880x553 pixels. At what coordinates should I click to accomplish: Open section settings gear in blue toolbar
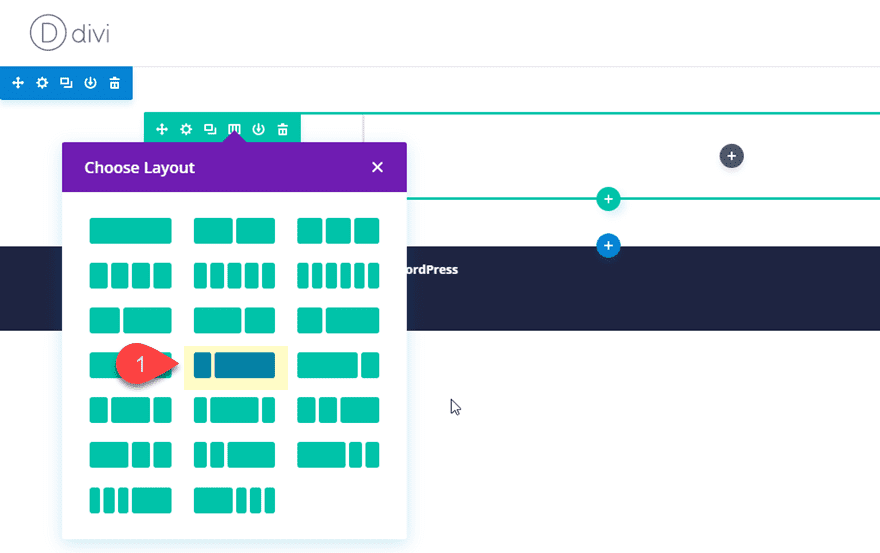(x=42, y=83)
